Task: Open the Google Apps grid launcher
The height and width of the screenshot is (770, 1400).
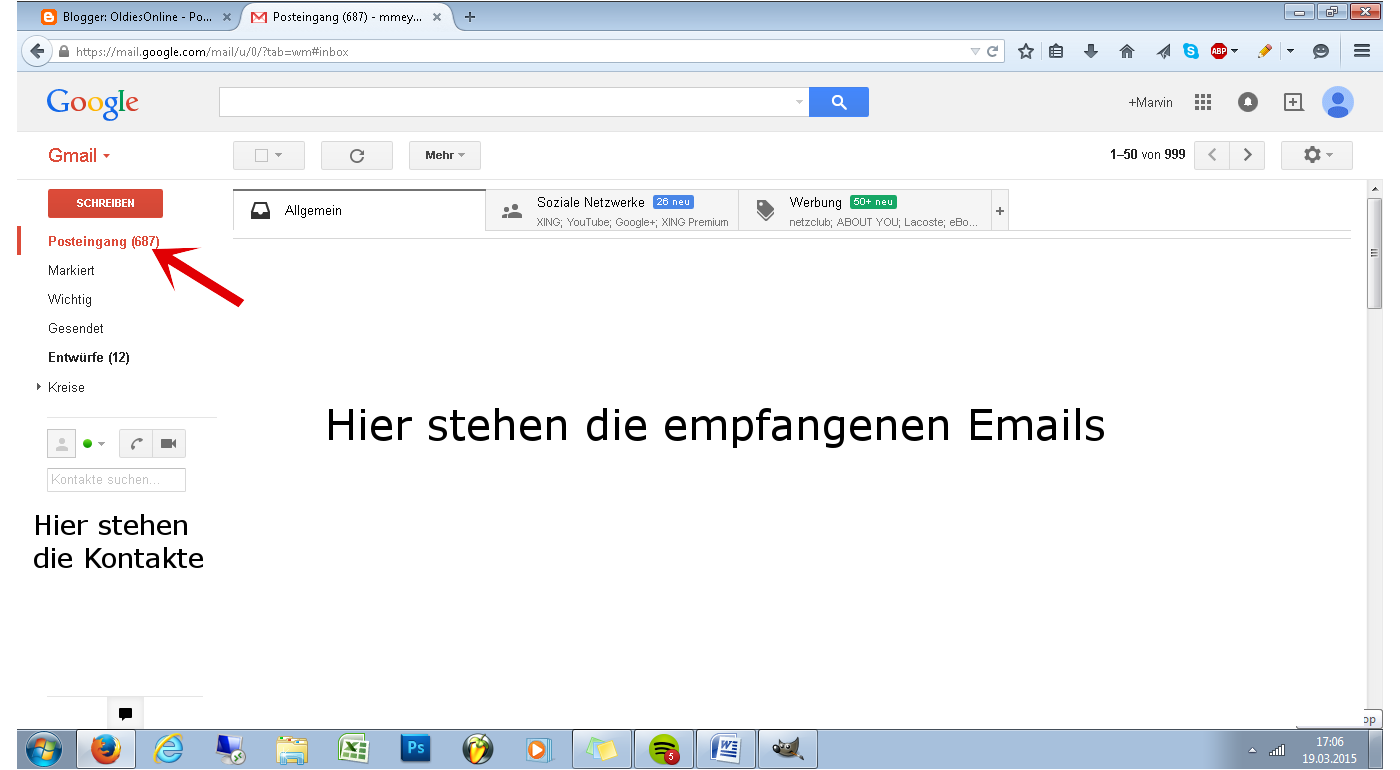Action: tap(1202, 101)
